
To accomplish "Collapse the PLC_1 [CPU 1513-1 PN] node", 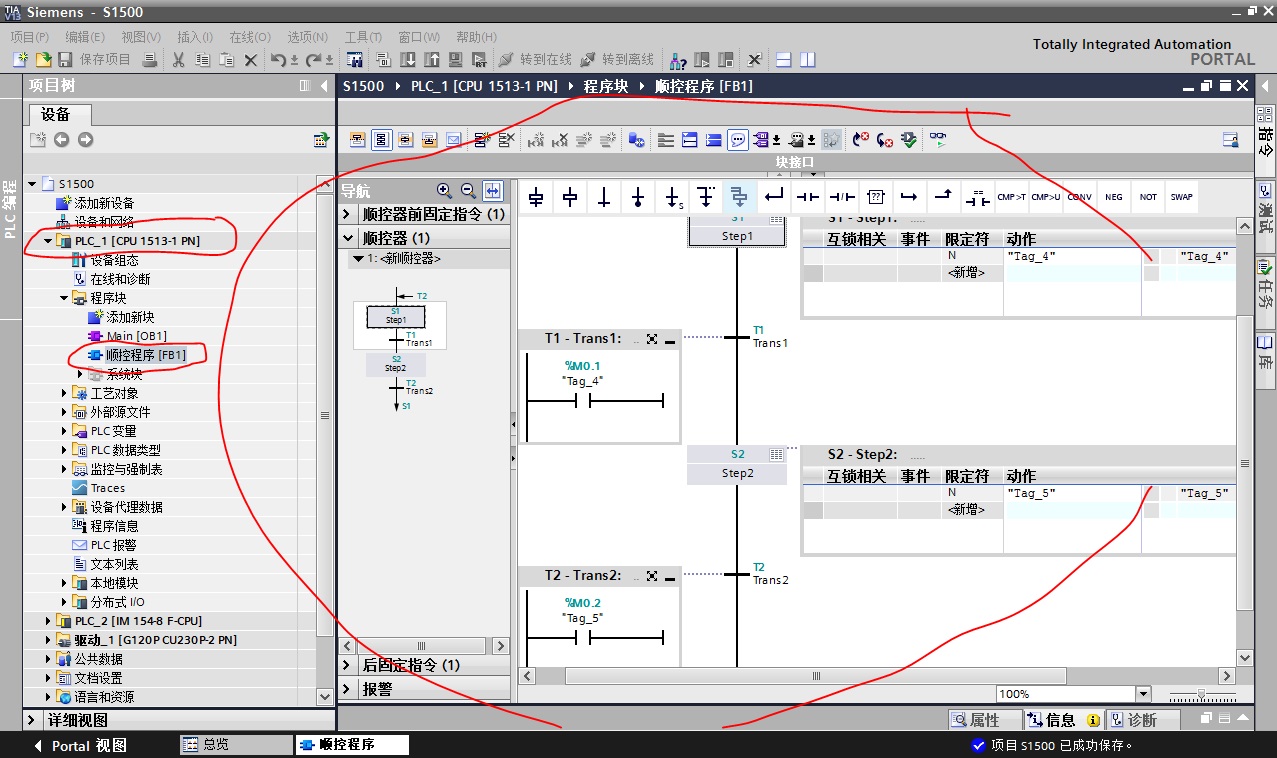I will click(48, 241).
